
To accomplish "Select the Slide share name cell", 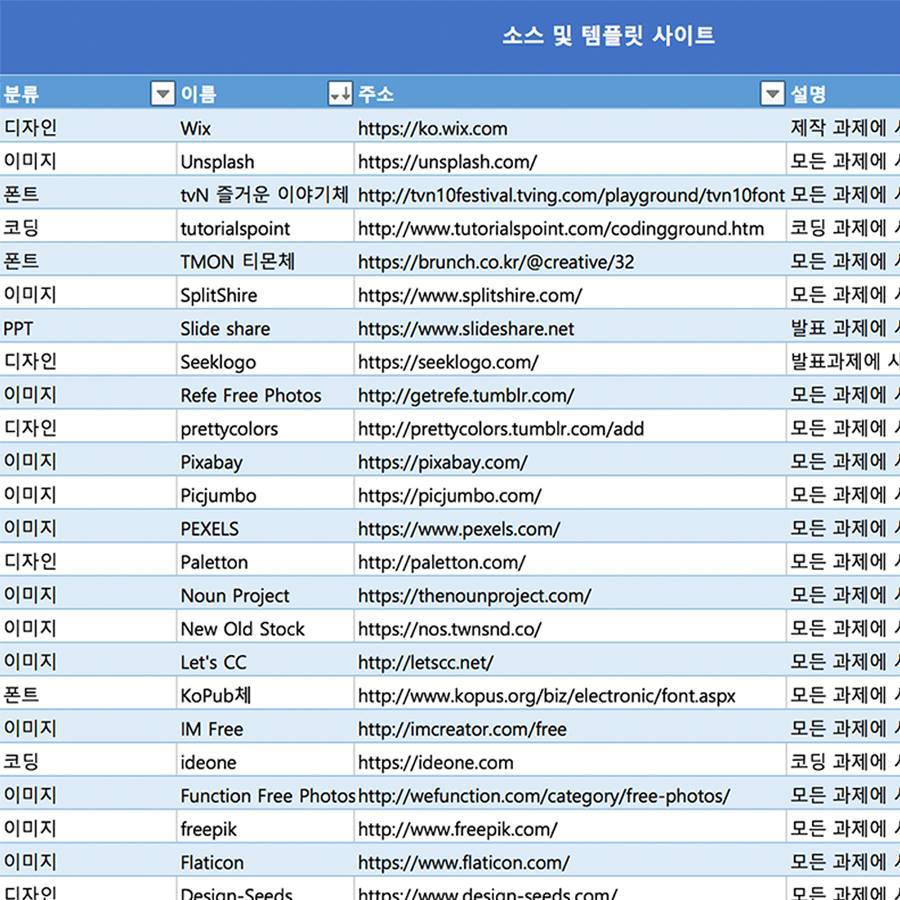I will [265, 327].
